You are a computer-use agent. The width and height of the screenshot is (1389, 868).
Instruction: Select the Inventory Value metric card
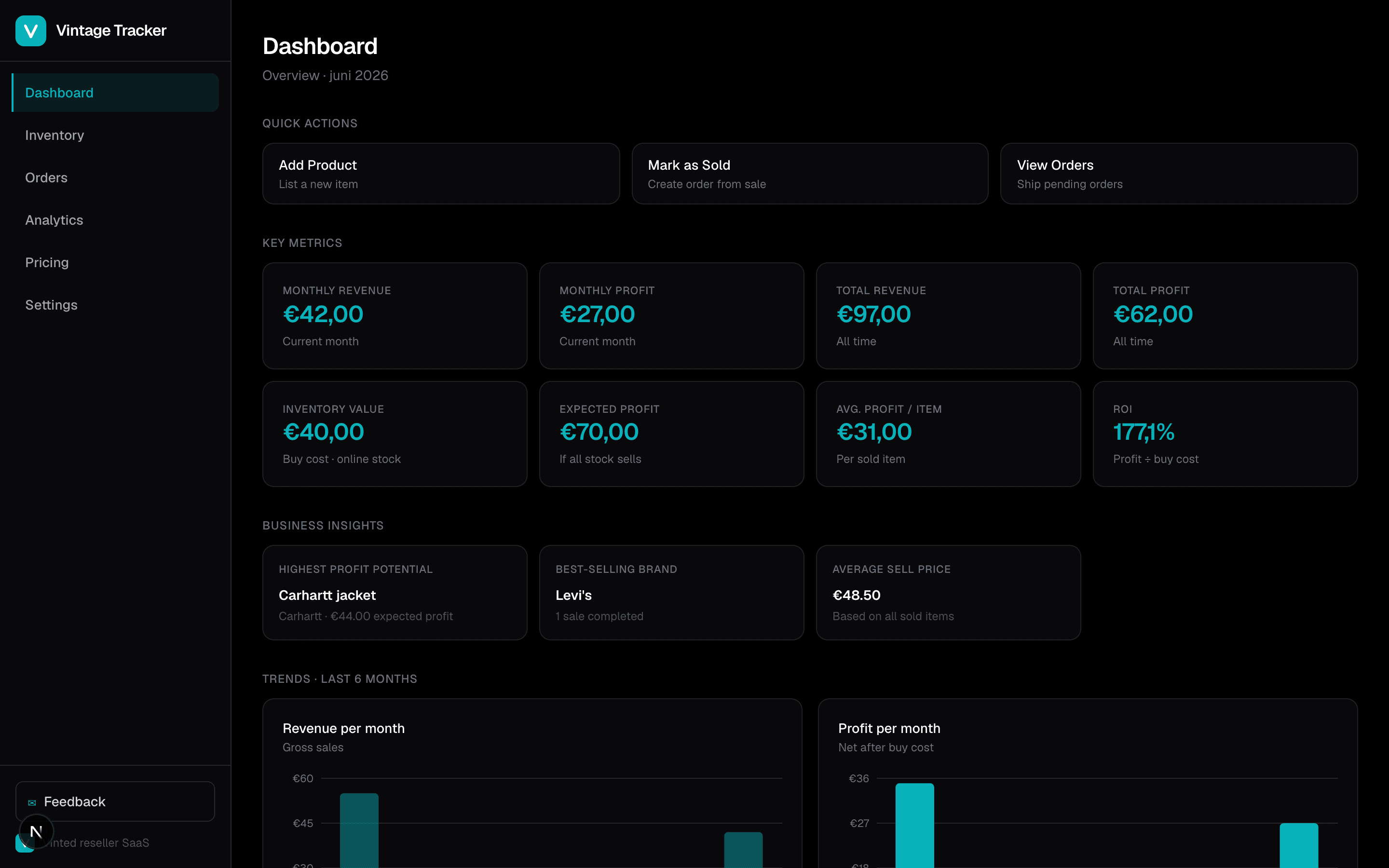pos(395,434)
